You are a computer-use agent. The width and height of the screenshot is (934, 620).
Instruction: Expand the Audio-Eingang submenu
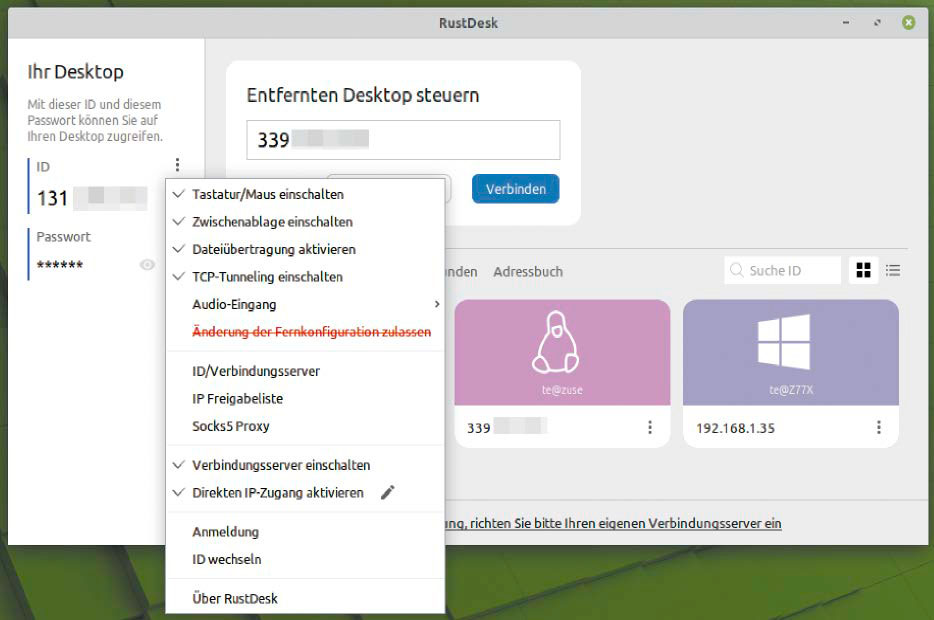click(x=306, y=304)
